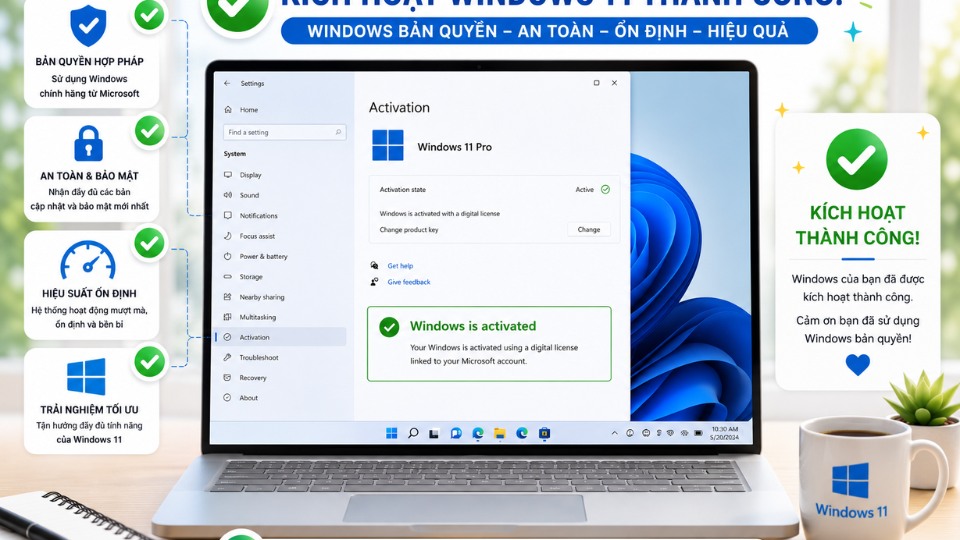Select Power & battery icon
The height and width of the screenshot is (540, 960).
[x=228, y=256]
